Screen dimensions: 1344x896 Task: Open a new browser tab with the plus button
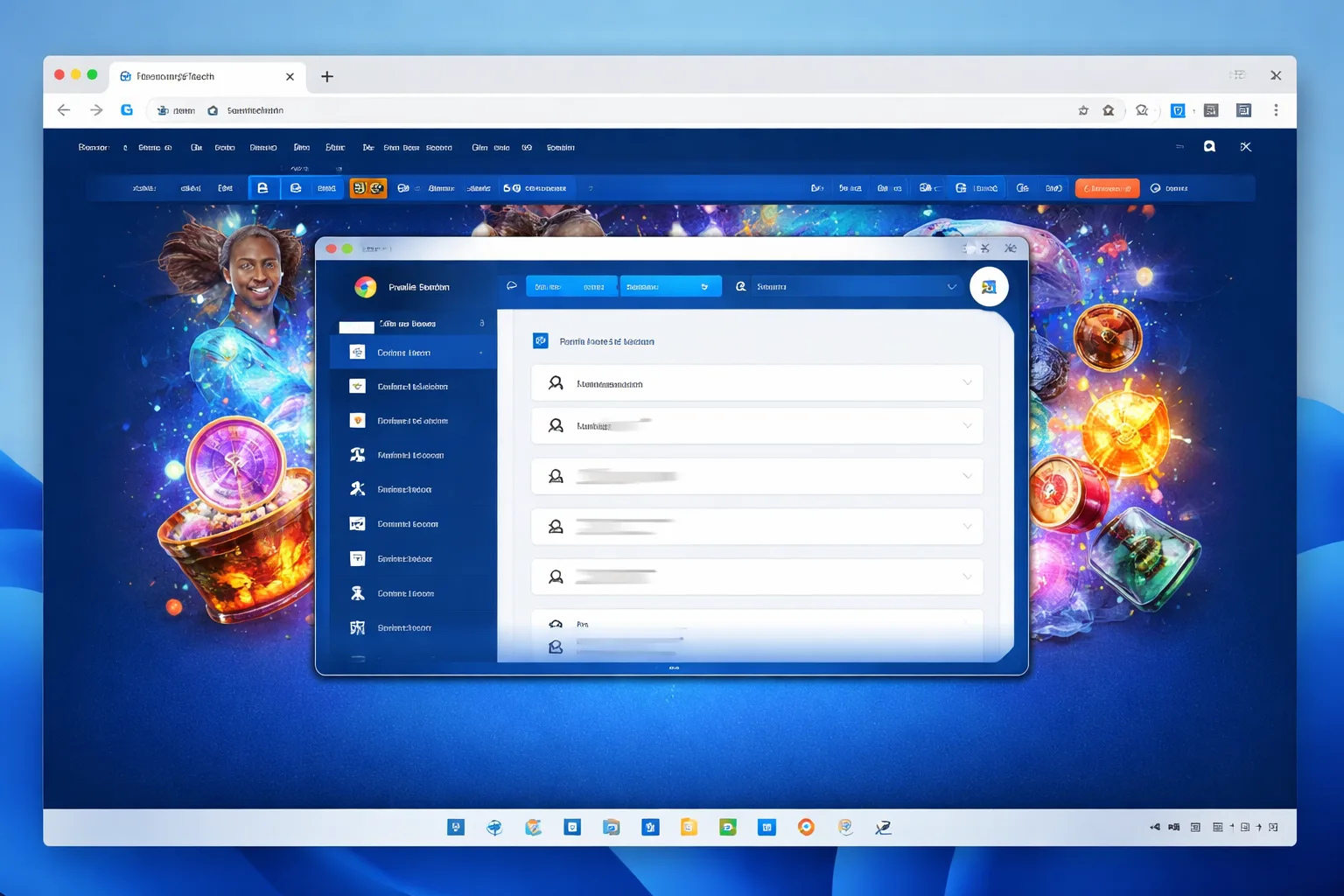tap(327, 77)
